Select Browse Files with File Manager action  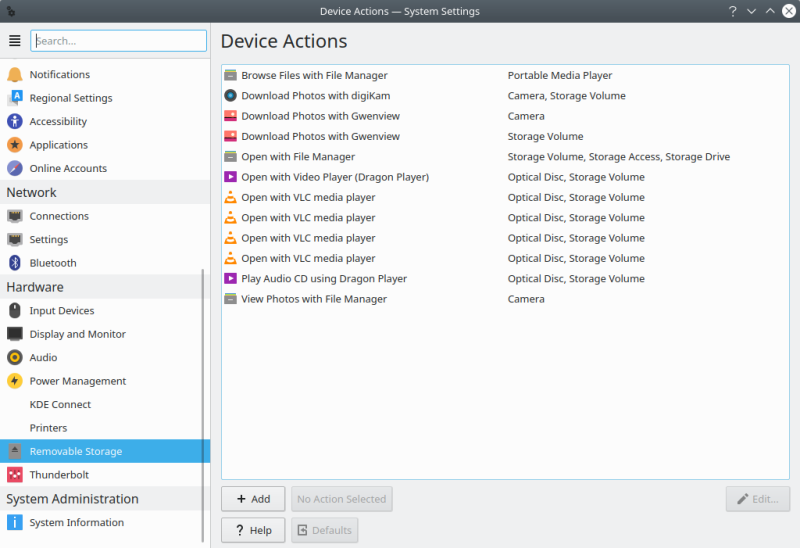314,76
